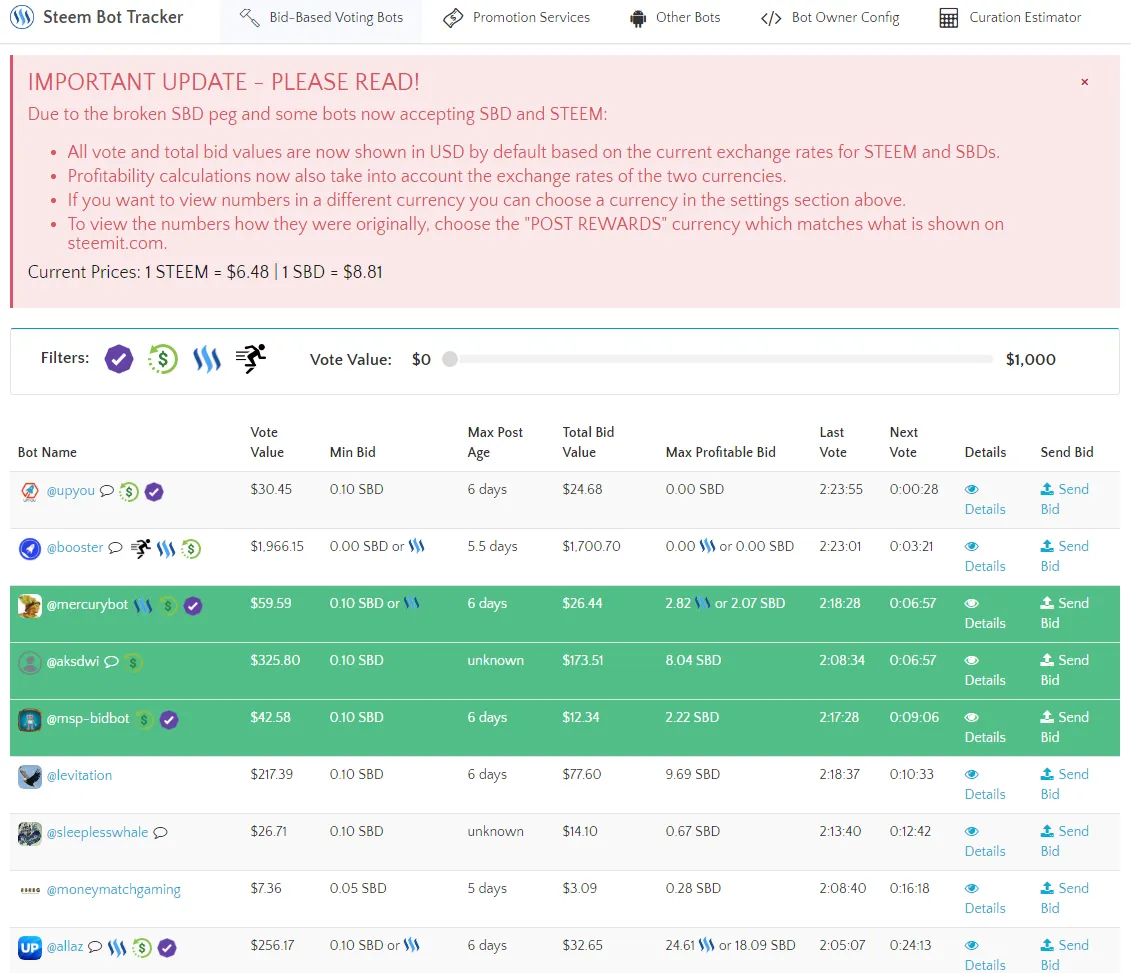Viewport: 1131px width, 973px height.
Task: Open the Promotion Services tab
Action: coord(516,17)
